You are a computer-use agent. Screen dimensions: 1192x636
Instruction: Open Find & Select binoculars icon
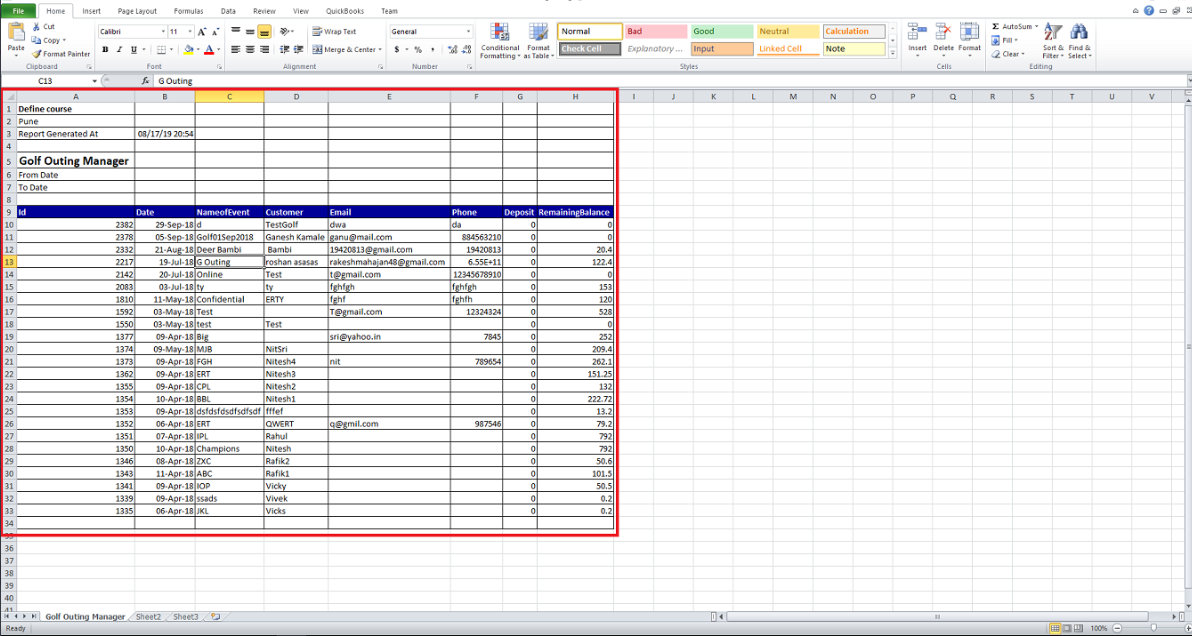click(1079, 40)
